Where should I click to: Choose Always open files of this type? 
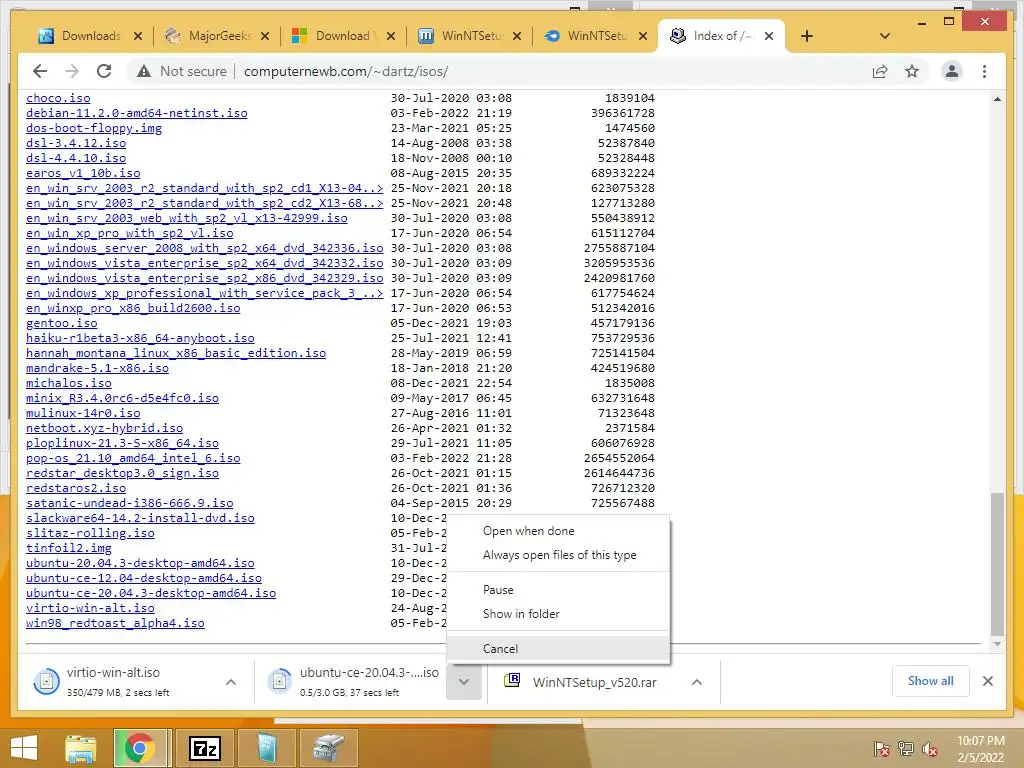559,555
